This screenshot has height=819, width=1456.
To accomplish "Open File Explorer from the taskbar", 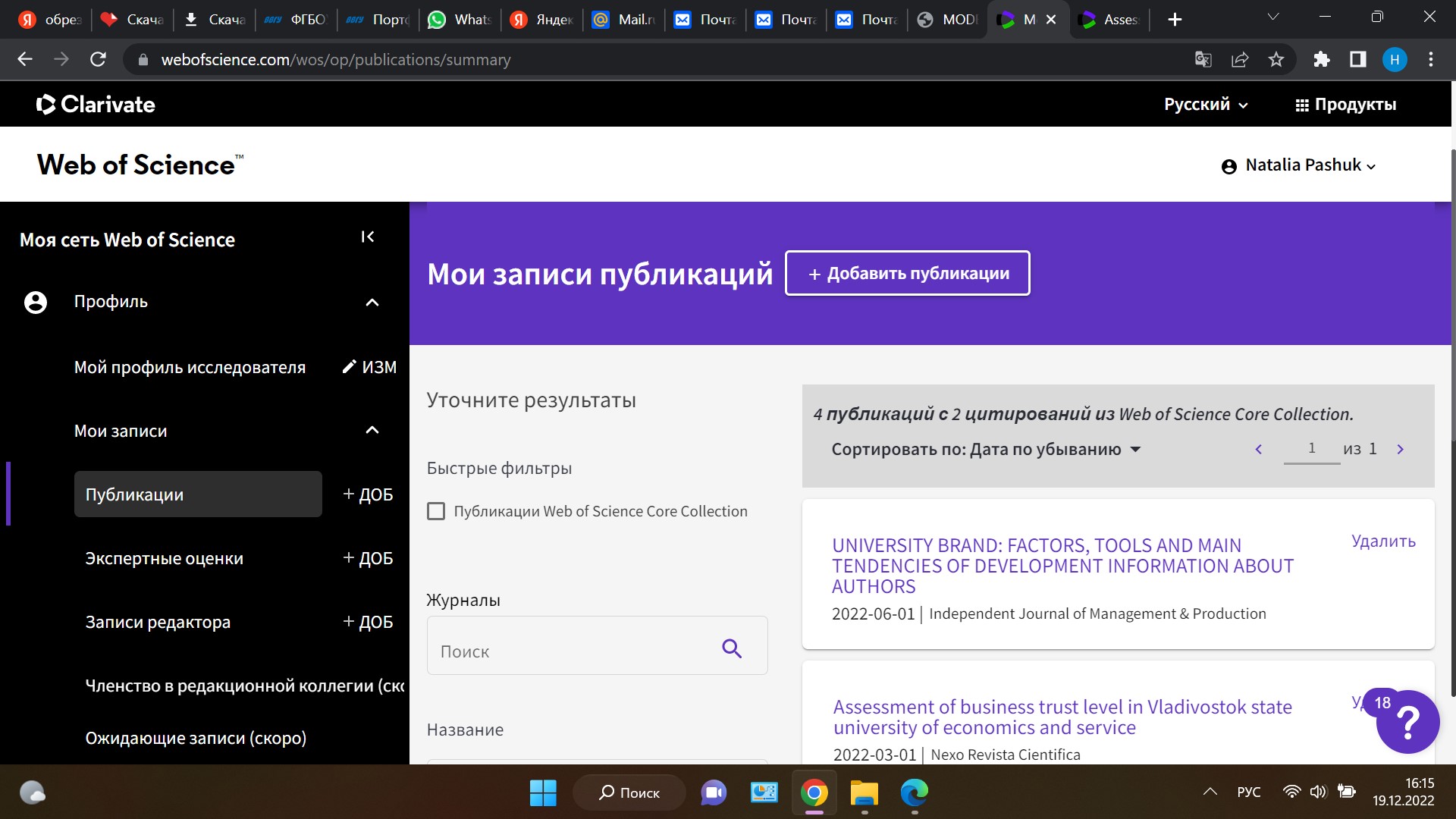I will click(864, 793).
